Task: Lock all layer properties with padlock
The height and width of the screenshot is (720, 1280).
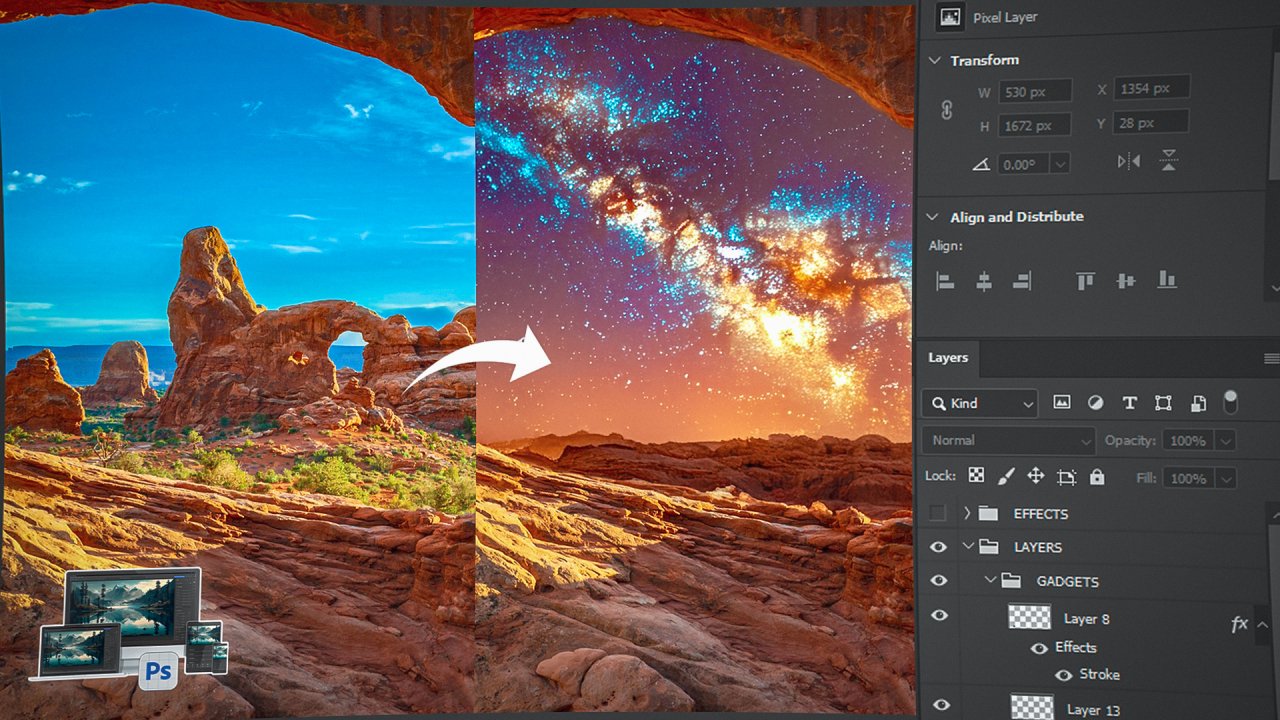Action: click(x=1097, y=477)
